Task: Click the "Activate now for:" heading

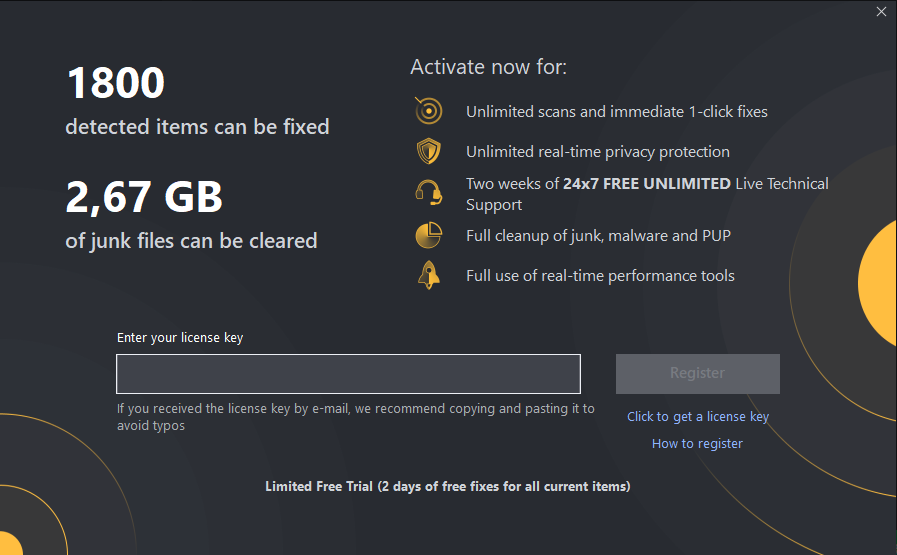Action: pos(489,67)
